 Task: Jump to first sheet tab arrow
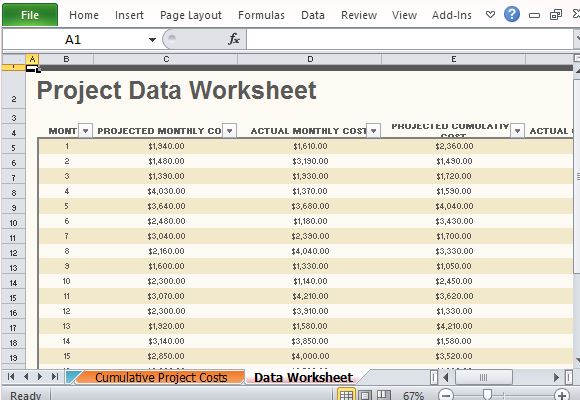click(11, 377)
